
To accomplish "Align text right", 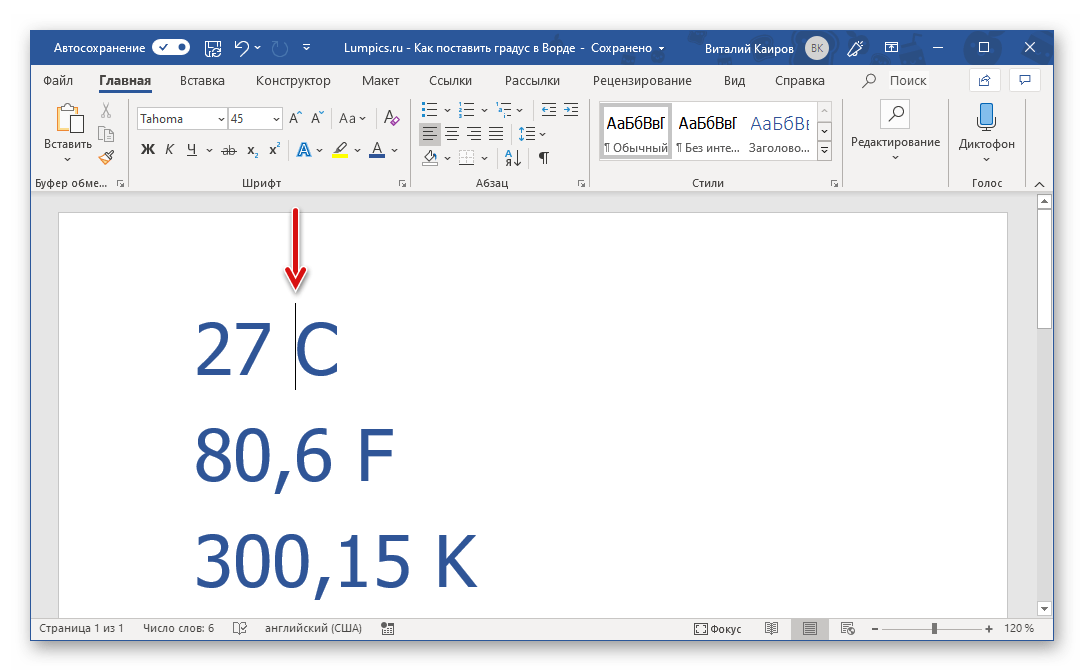I will [x=474, y=134].
